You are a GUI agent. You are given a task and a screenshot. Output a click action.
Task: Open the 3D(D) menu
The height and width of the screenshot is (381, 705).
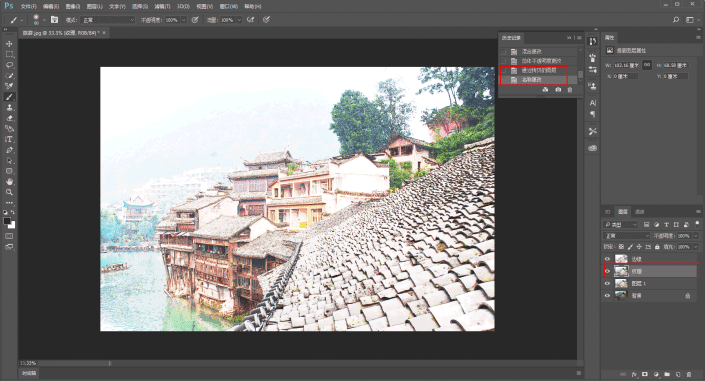coord(183,6)
